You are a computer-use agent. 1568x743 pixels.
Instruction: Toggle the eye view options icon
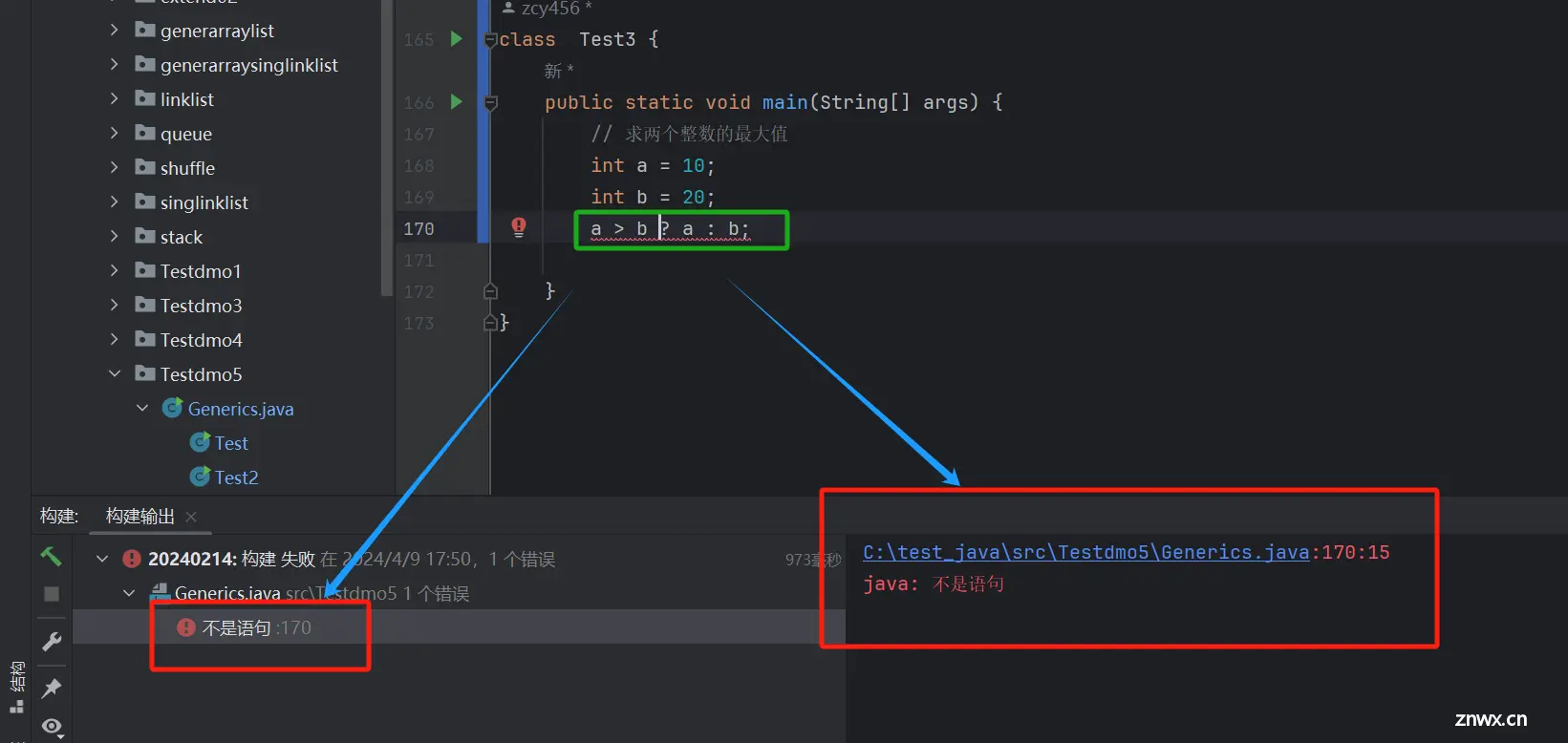coord(52,728)
